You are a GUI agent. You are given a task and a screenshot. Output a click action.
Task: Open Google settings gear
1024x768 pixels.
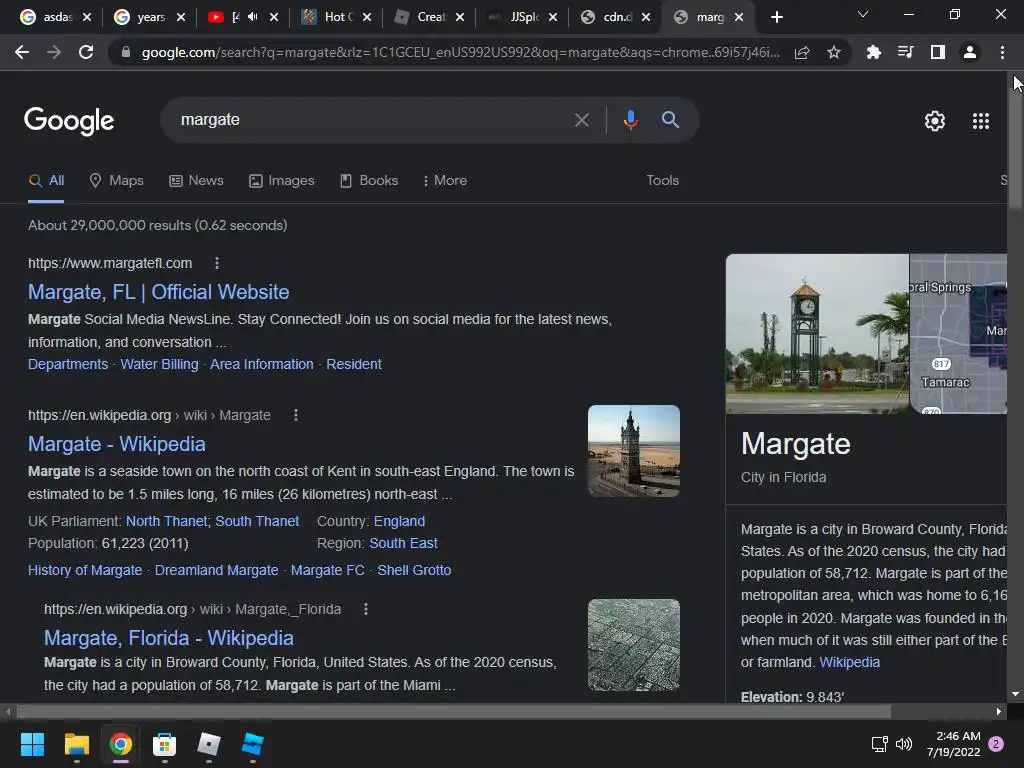[x=935, y=121]
